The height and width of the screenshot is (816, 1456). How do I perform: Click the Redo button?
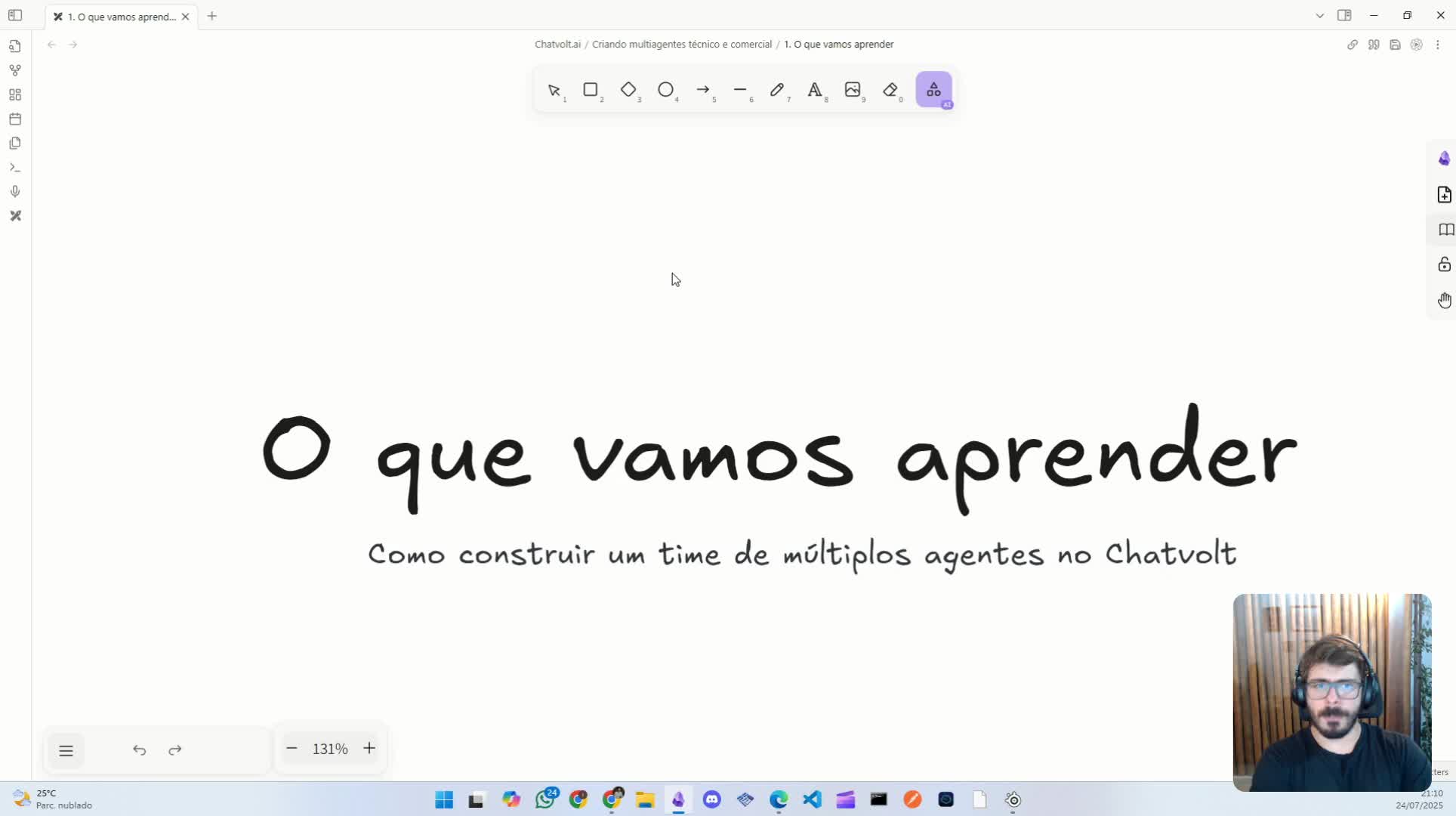174,750
